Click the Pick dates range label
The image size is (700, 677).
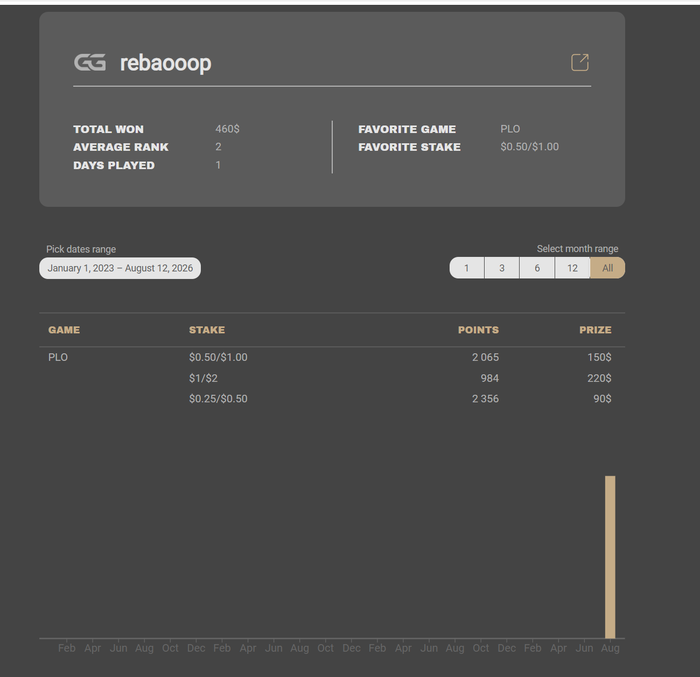coord(81,249)
